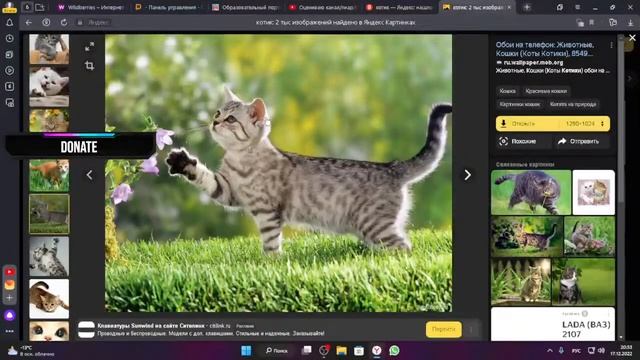Open Alice assistant purple icon in sidebar
Image resolution: width=640 pixels, height=360 pixels.
pos(10,315)
